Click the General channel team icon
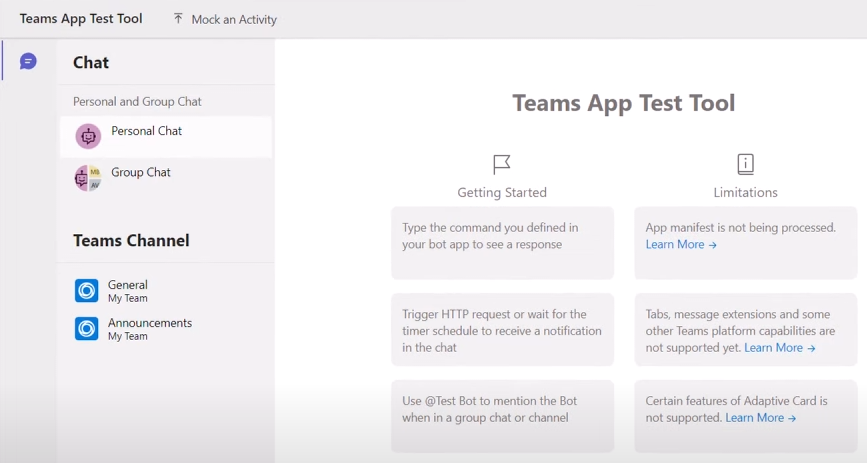The width and height of the screenshot is (867, 463). pos(87,290)
